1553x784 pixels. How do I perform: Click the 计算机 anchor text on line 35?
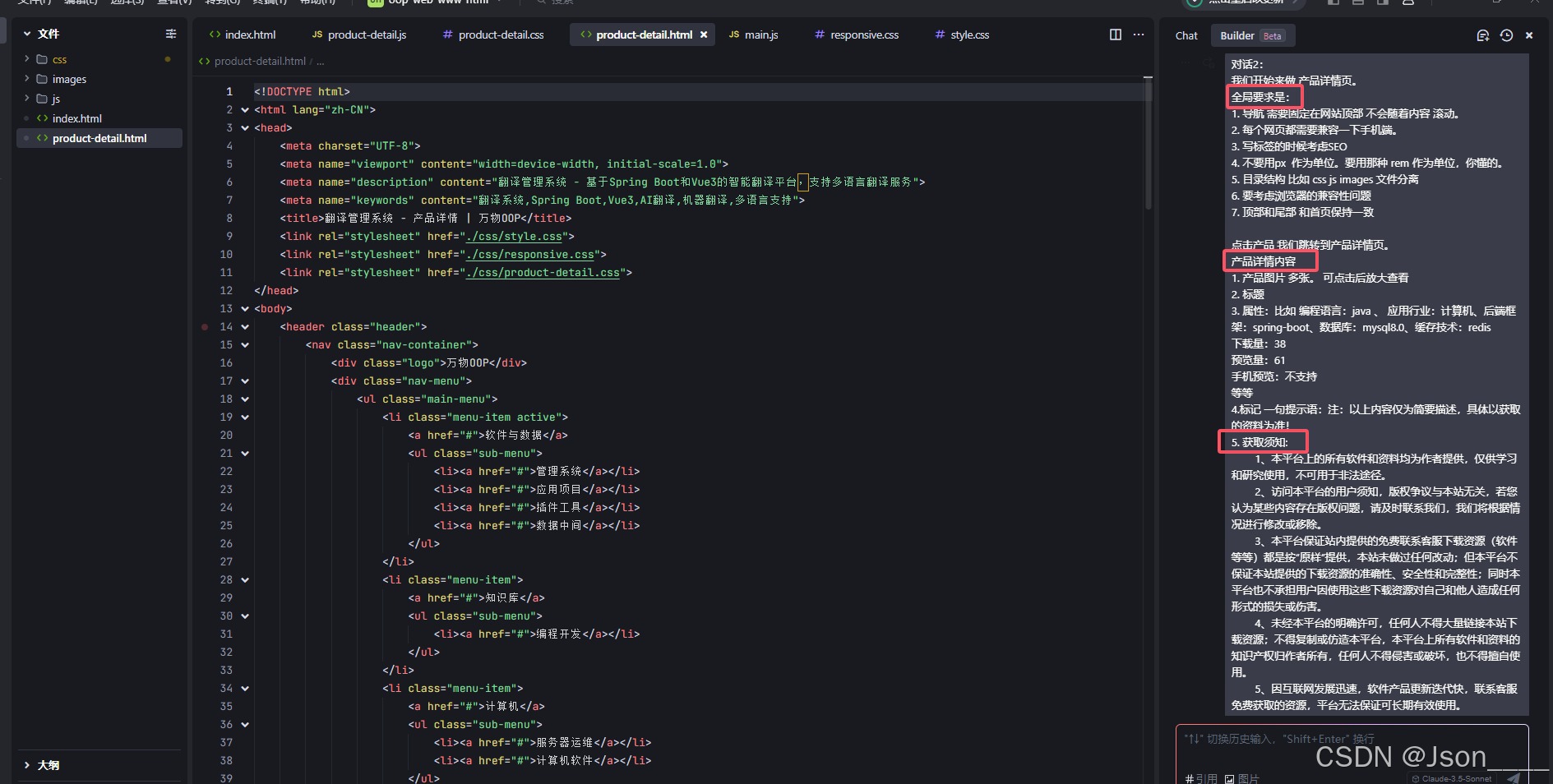click(x=502, y=707)
